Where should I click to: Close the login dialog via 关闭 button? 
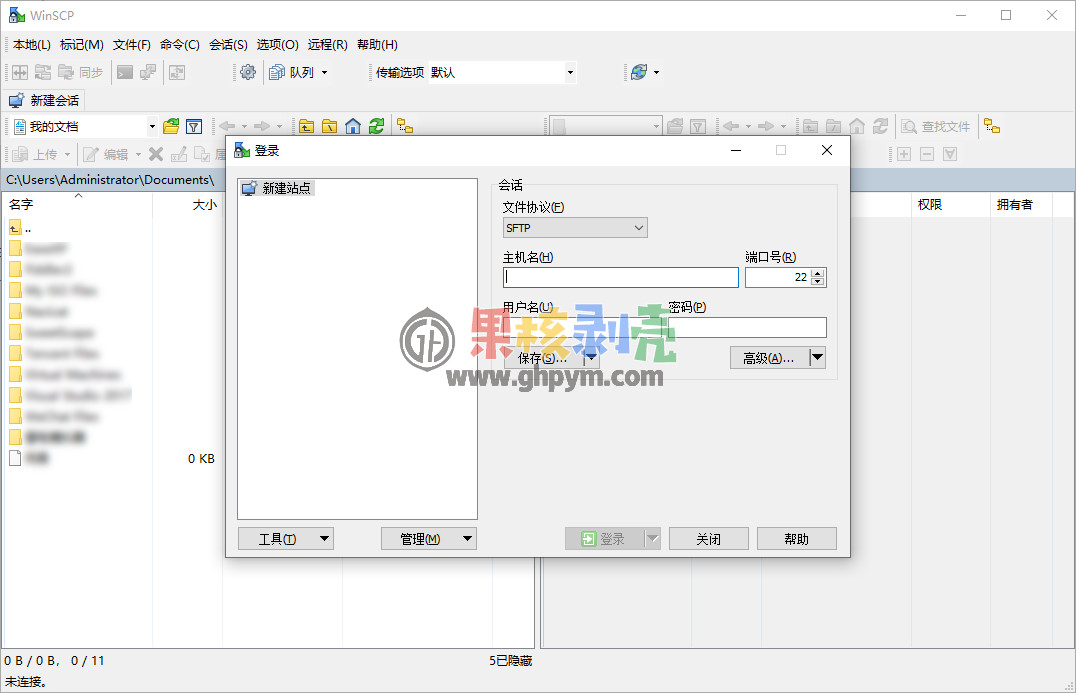[708, 537]
